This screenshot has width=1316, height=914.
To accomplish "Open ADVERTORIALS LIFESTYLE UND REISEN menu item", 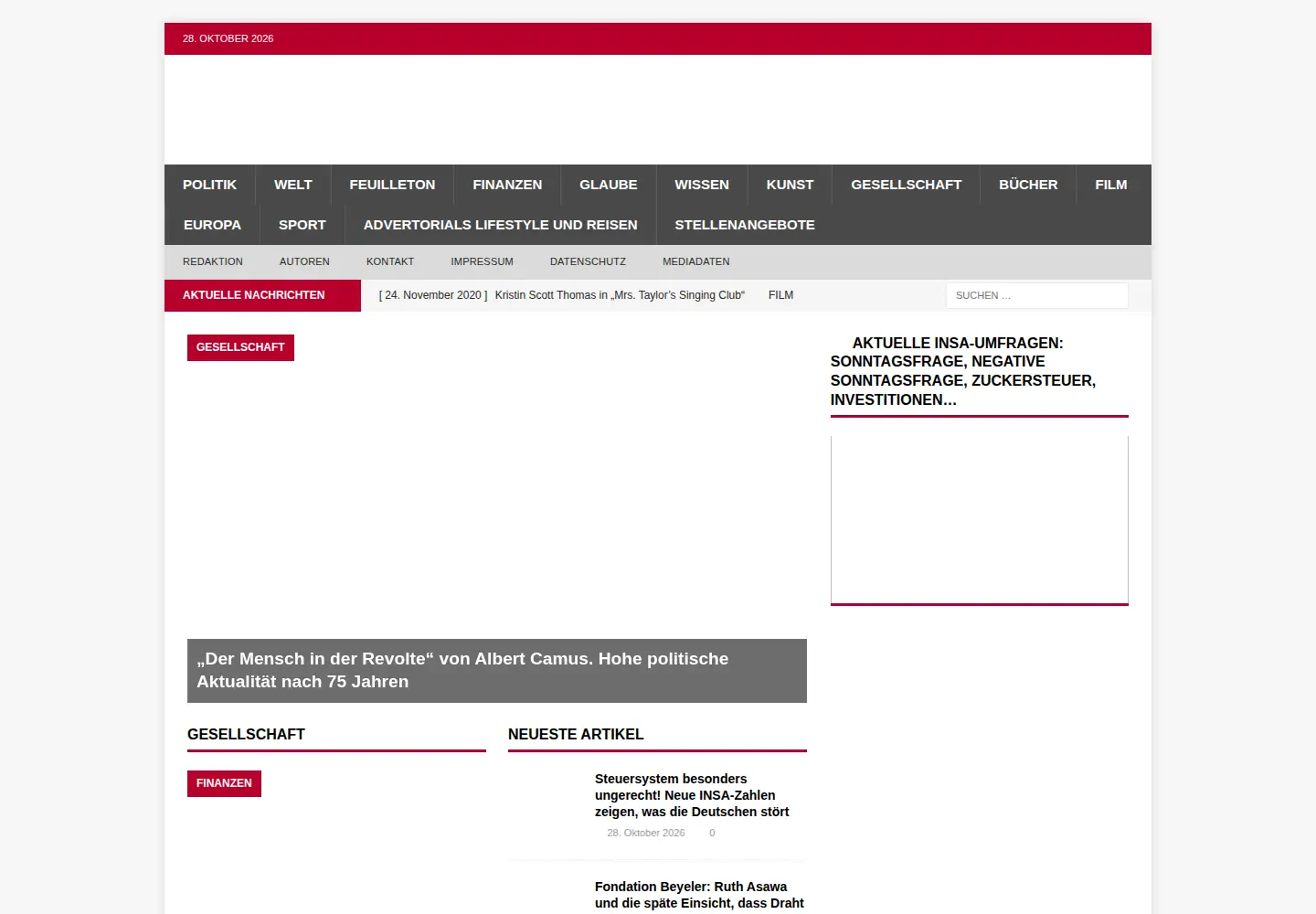I will click(501, 225).
